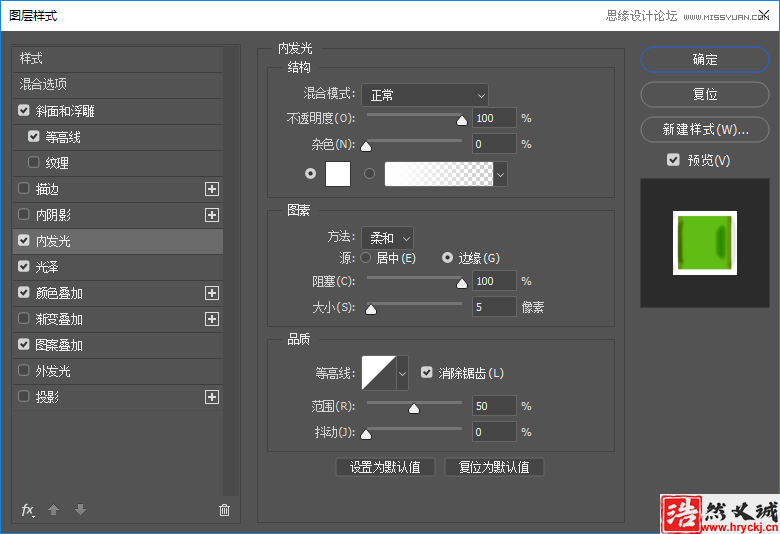This screenshot has width=780, height=534.
Task: Enable the 纹理 checkbox
Action: tap(34, 162)
